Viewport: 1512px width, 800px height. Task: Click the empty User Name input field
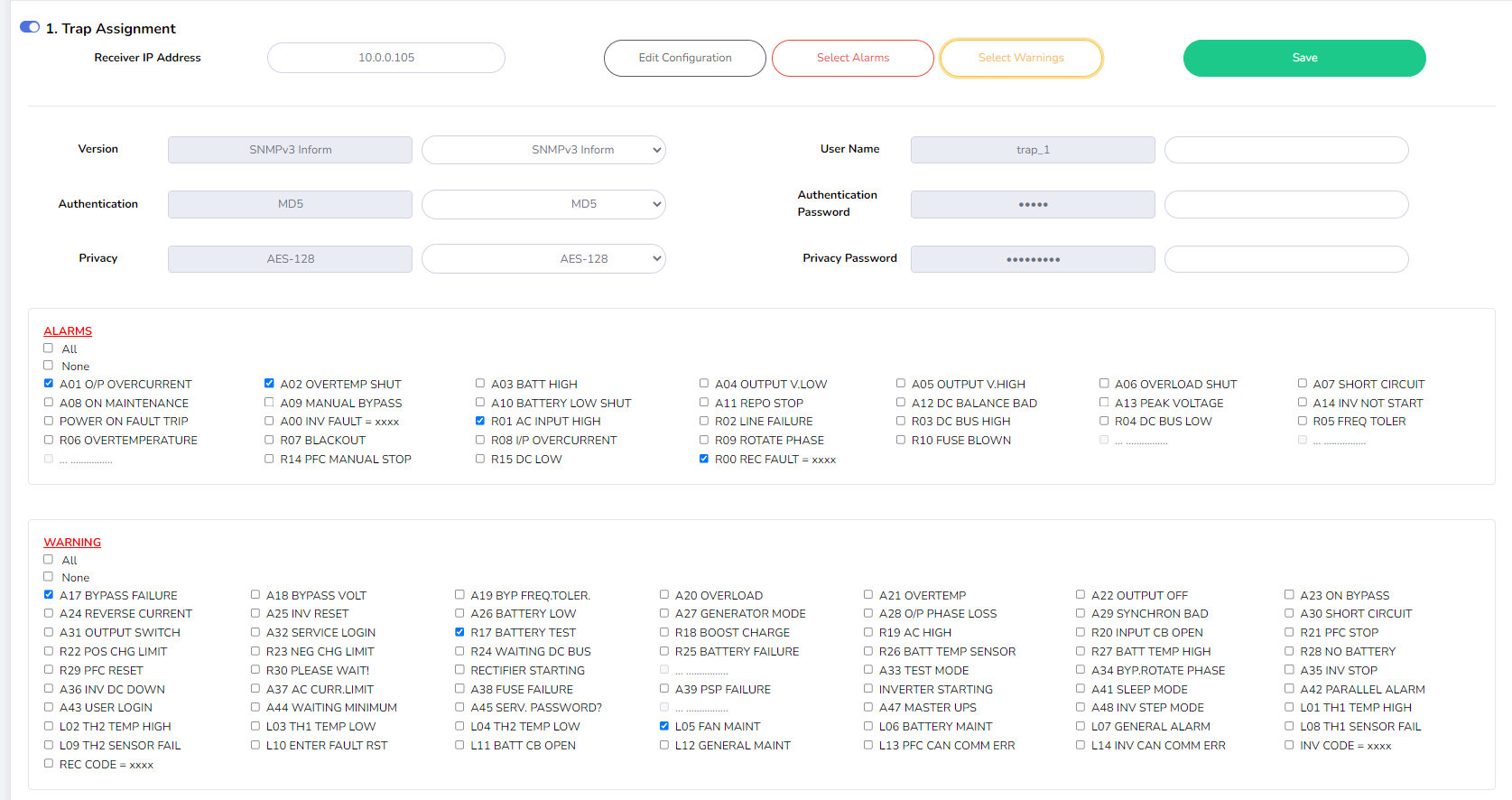tap(1286, 150)
